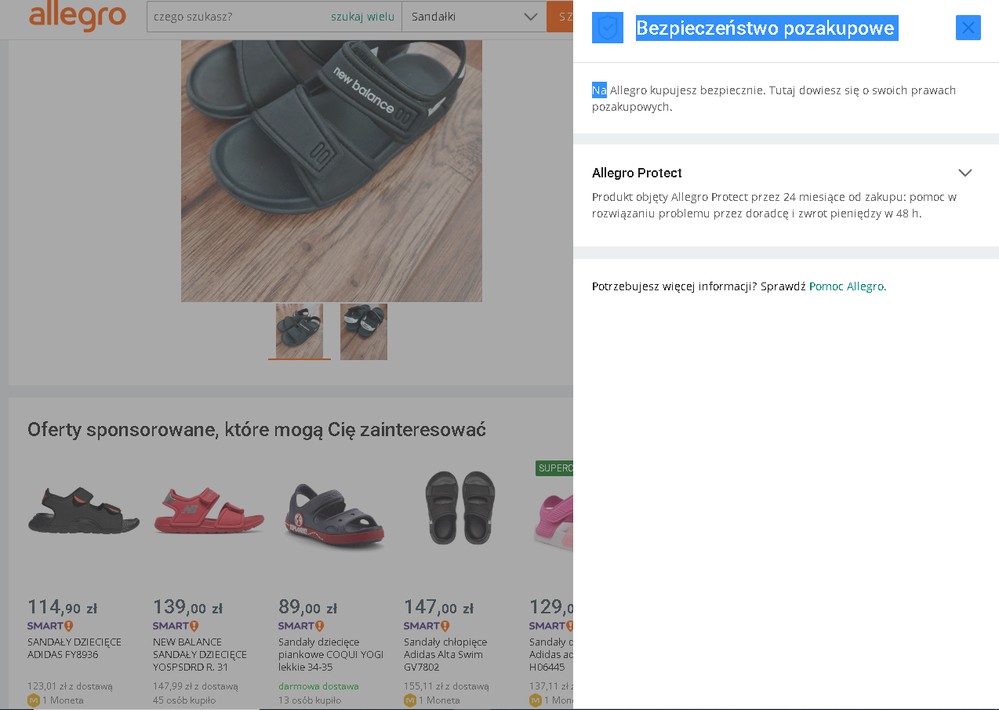Click '155,11 zł z dostawą' text
999x710 pixels.
pos(446,686)
